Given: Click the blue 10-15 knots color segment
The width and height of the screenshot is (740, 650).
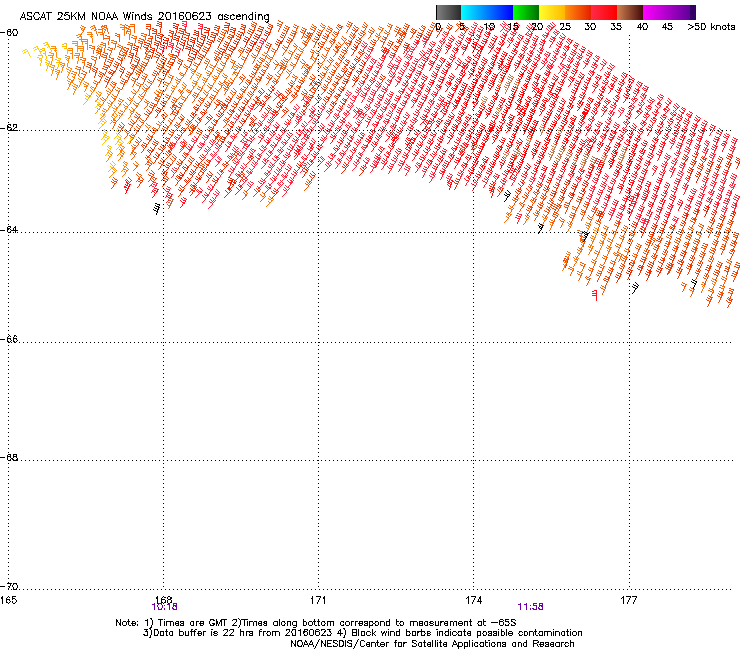Looking at the screenshot, I should [500, 12].
